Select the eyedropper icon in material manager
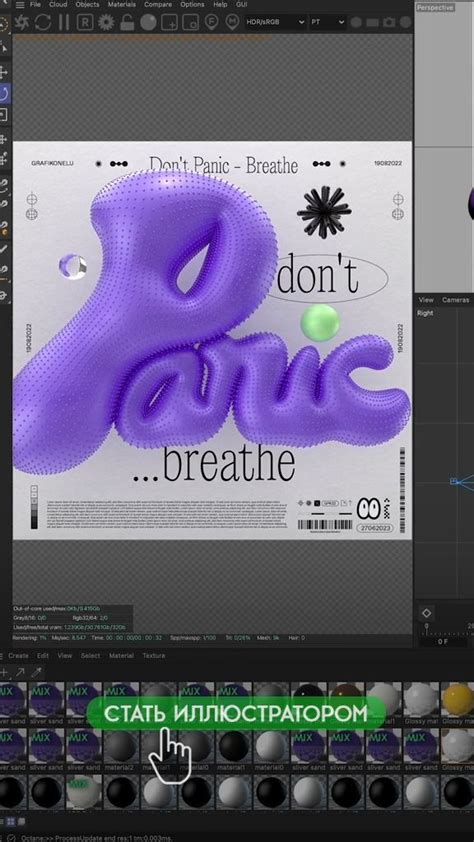Image resolution: width=474 pixels, height=842 pixels. [36, 672]
